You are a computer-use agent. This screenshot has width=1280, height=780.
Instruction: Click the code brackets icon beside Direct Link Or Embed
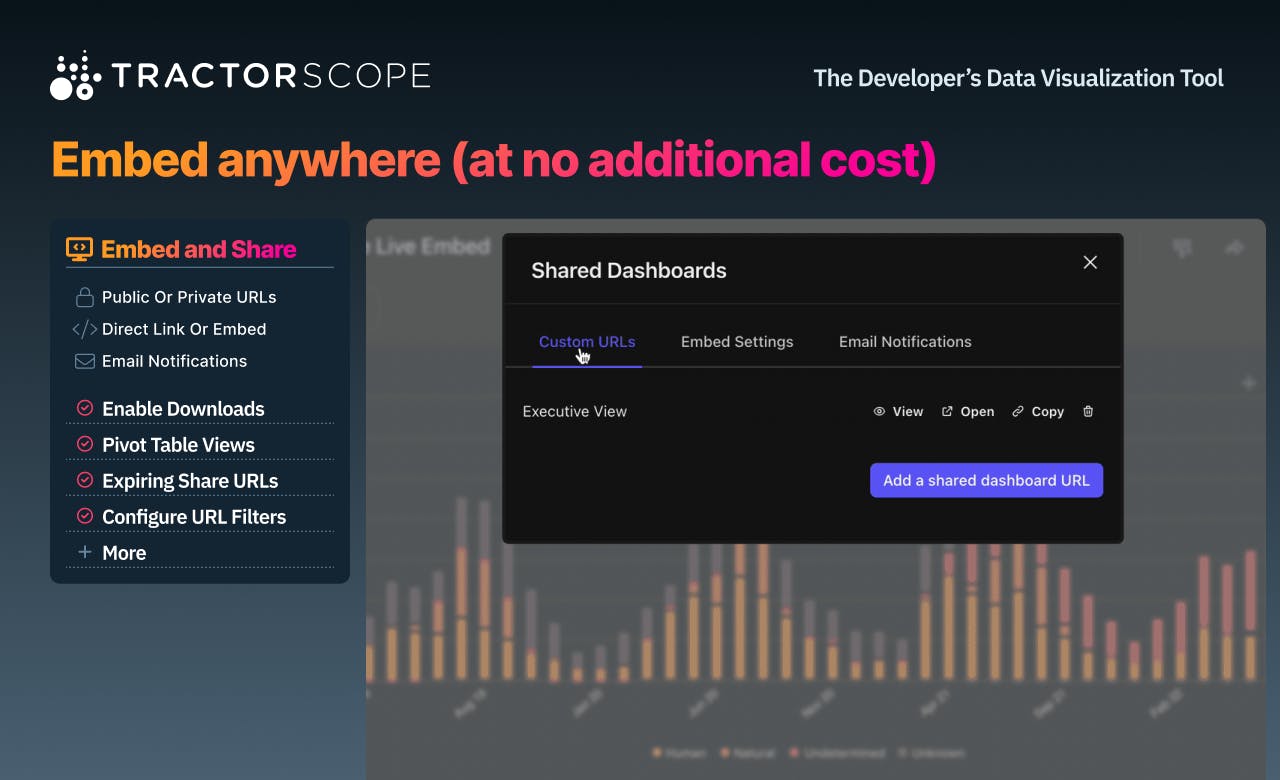pyautogui.click(x=84, y=329)
